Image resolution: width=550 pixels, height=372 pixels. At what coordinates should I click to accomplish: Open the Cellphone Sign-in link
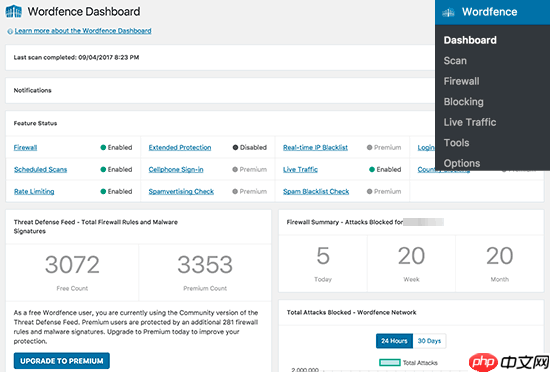176,170
